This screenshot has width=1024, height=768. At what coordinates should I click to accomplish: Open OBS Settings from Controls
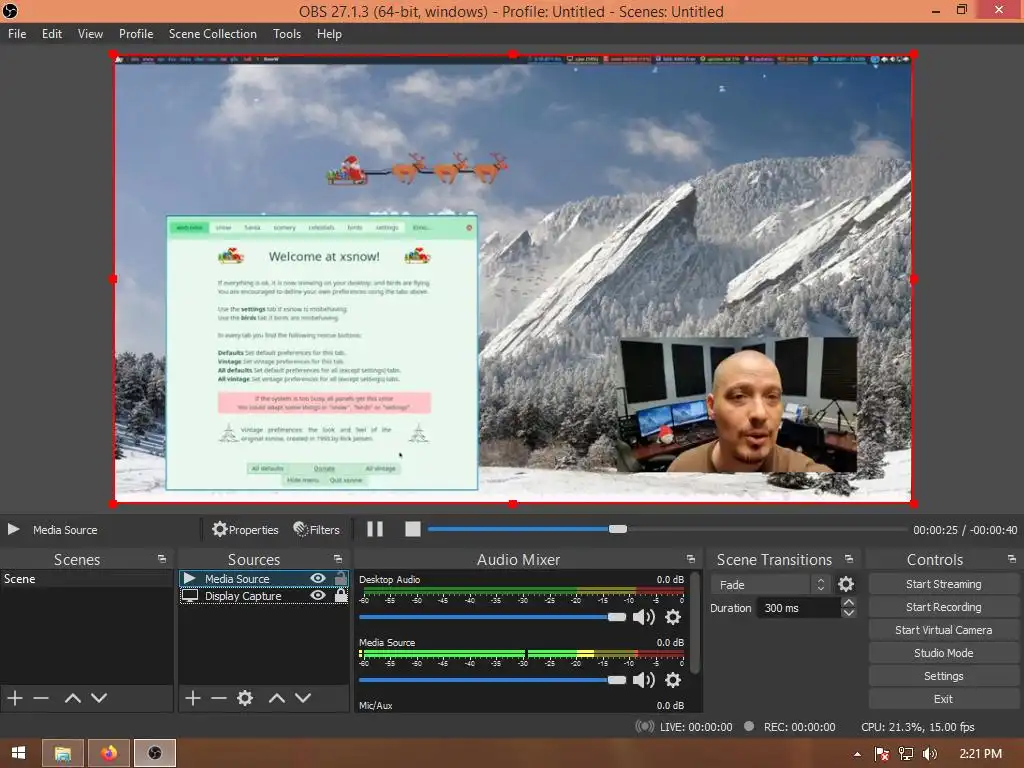944,676
